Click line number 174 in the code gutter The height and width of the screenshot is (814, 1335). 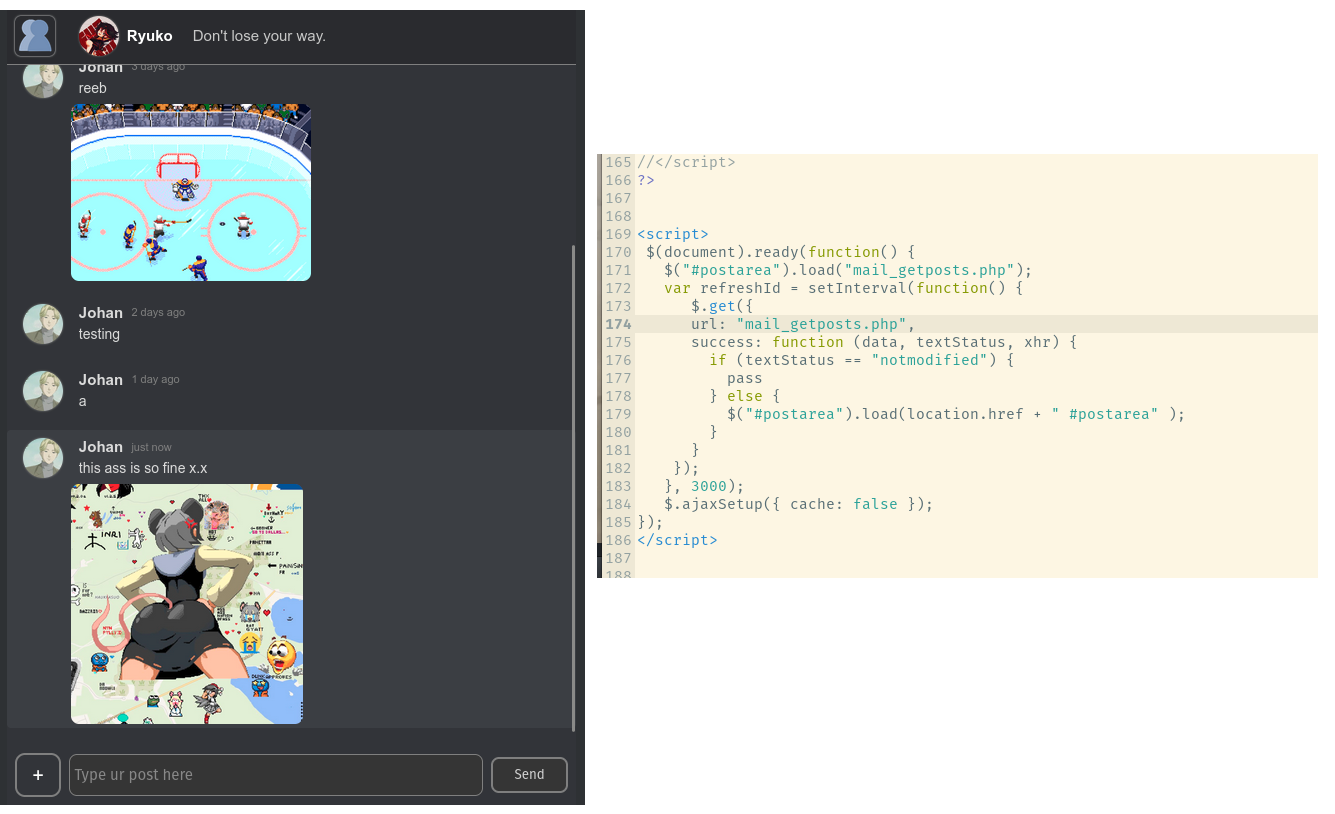click(x=618, y=324)
